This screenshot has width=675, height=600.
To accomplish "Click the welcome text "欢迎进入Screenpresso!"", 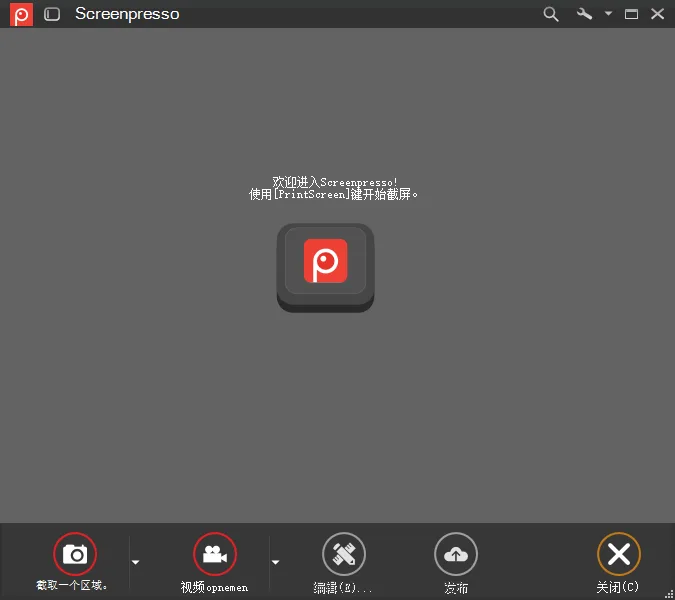I will [x=335, y=182].
